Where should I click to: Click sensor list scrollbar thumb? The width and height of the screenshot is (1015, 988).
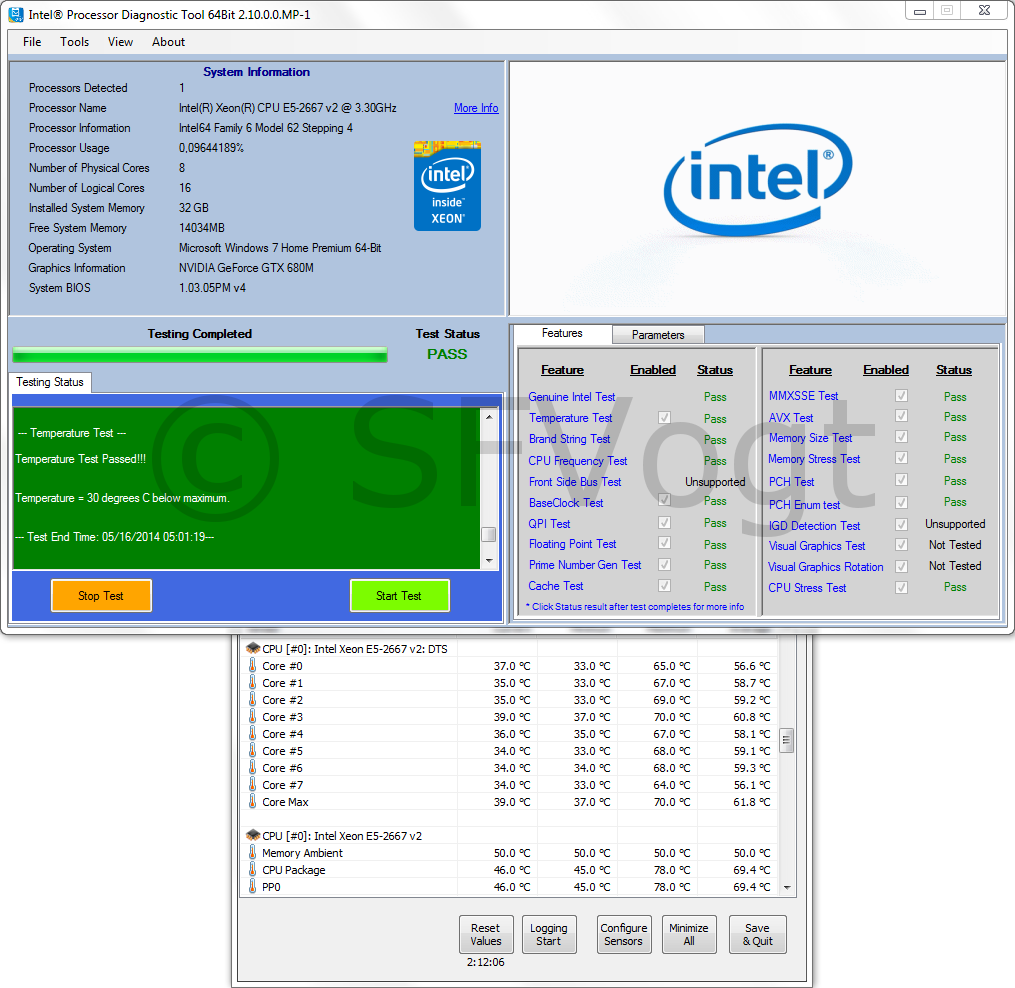(x=786, y=741)
